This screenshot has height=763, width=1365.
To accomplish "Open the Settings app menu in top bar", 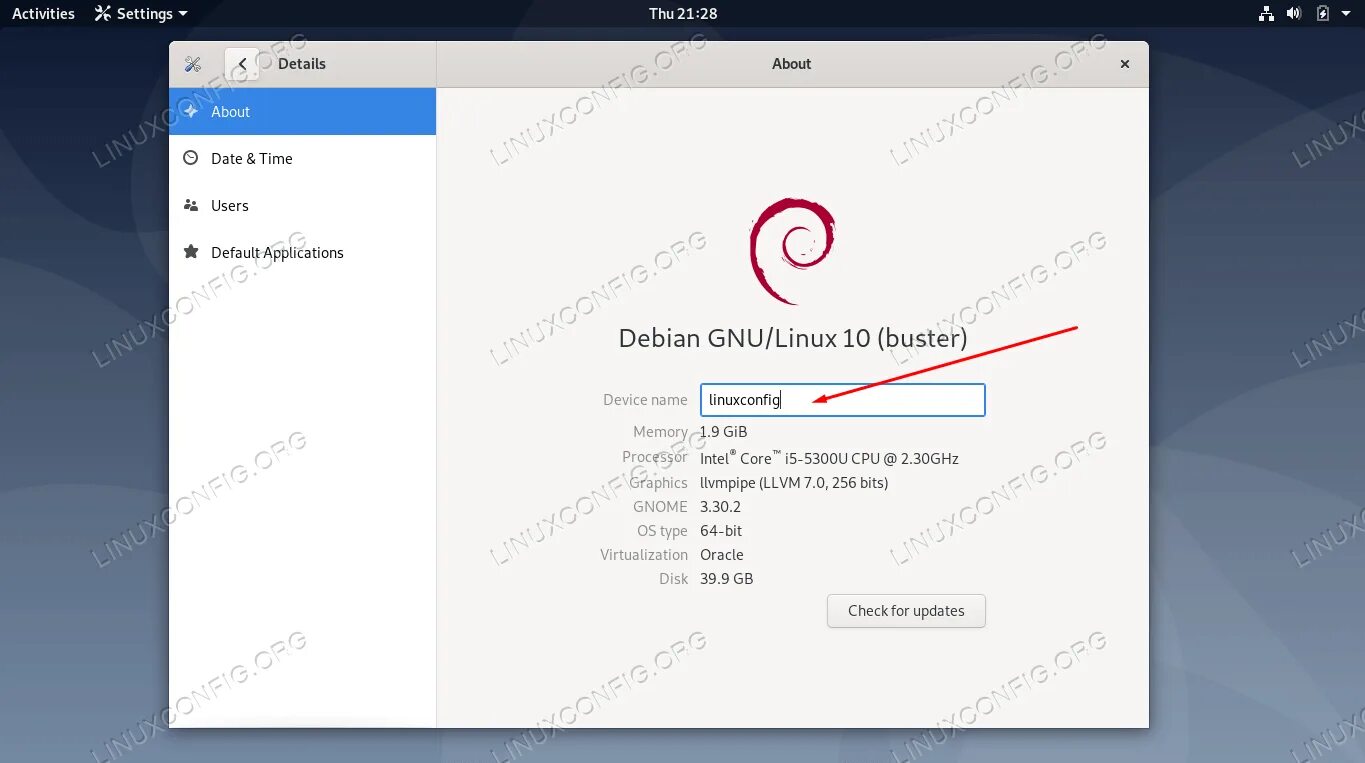I will (x=141, y=13).
